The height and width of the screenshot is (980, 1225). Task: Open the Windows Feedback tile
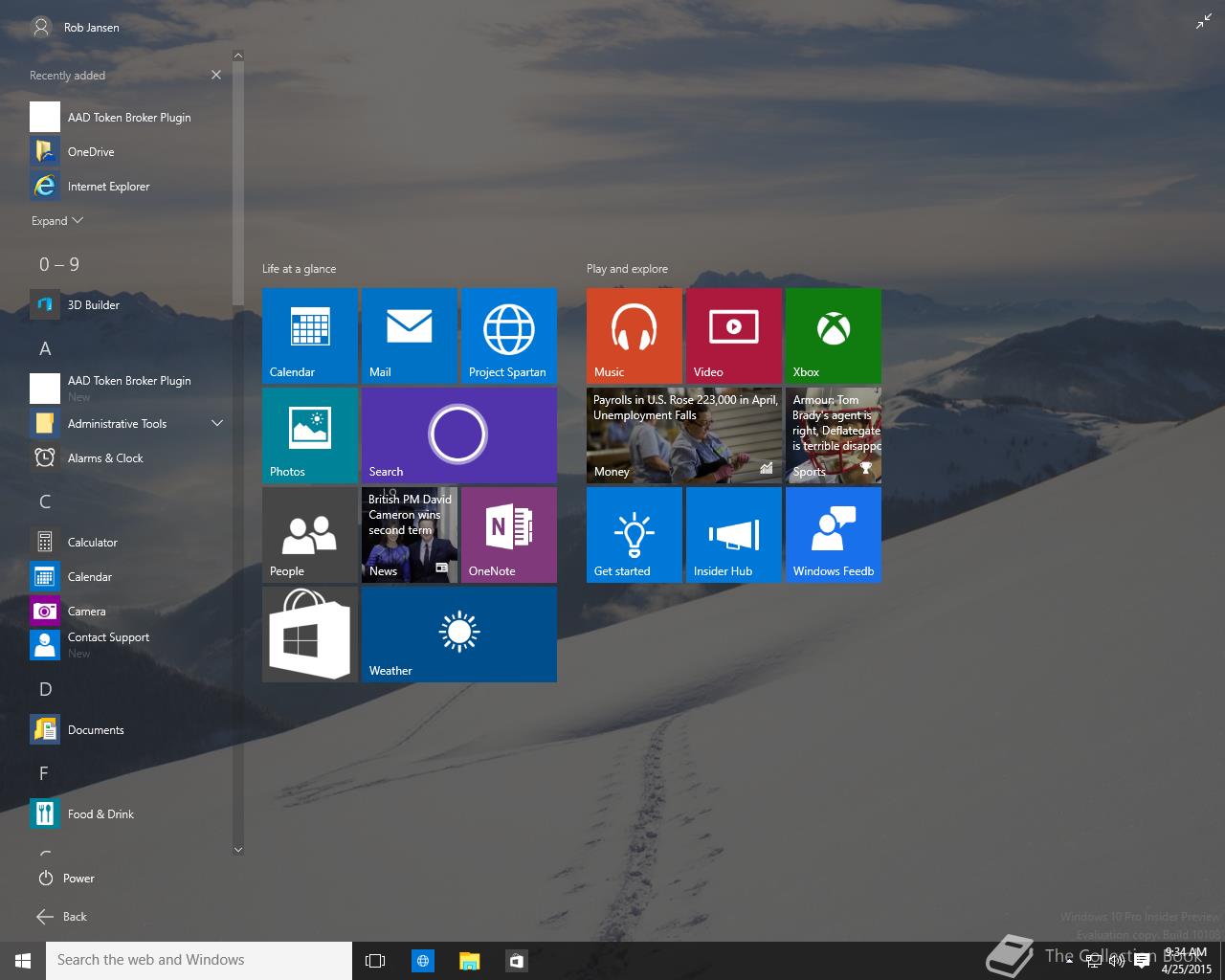tap(834, 535)
